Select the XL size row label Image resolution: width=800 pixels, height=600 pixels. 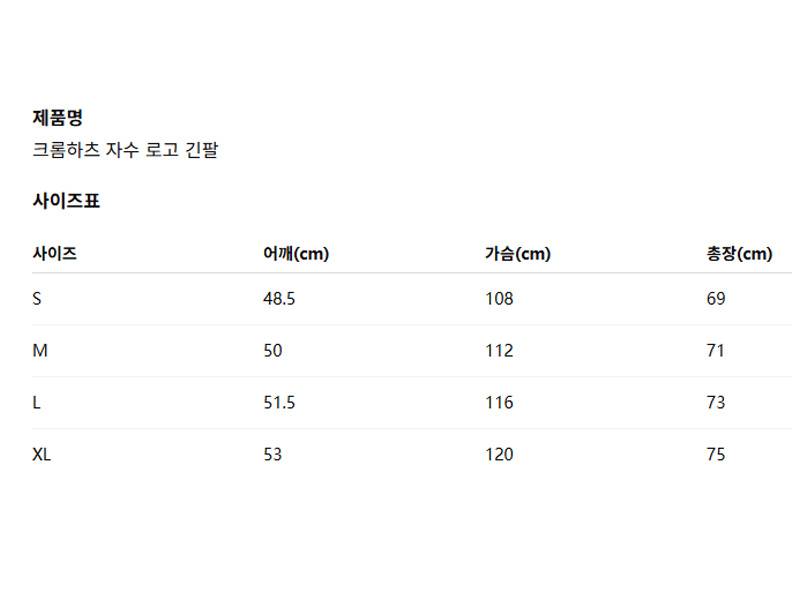point(42,455)
